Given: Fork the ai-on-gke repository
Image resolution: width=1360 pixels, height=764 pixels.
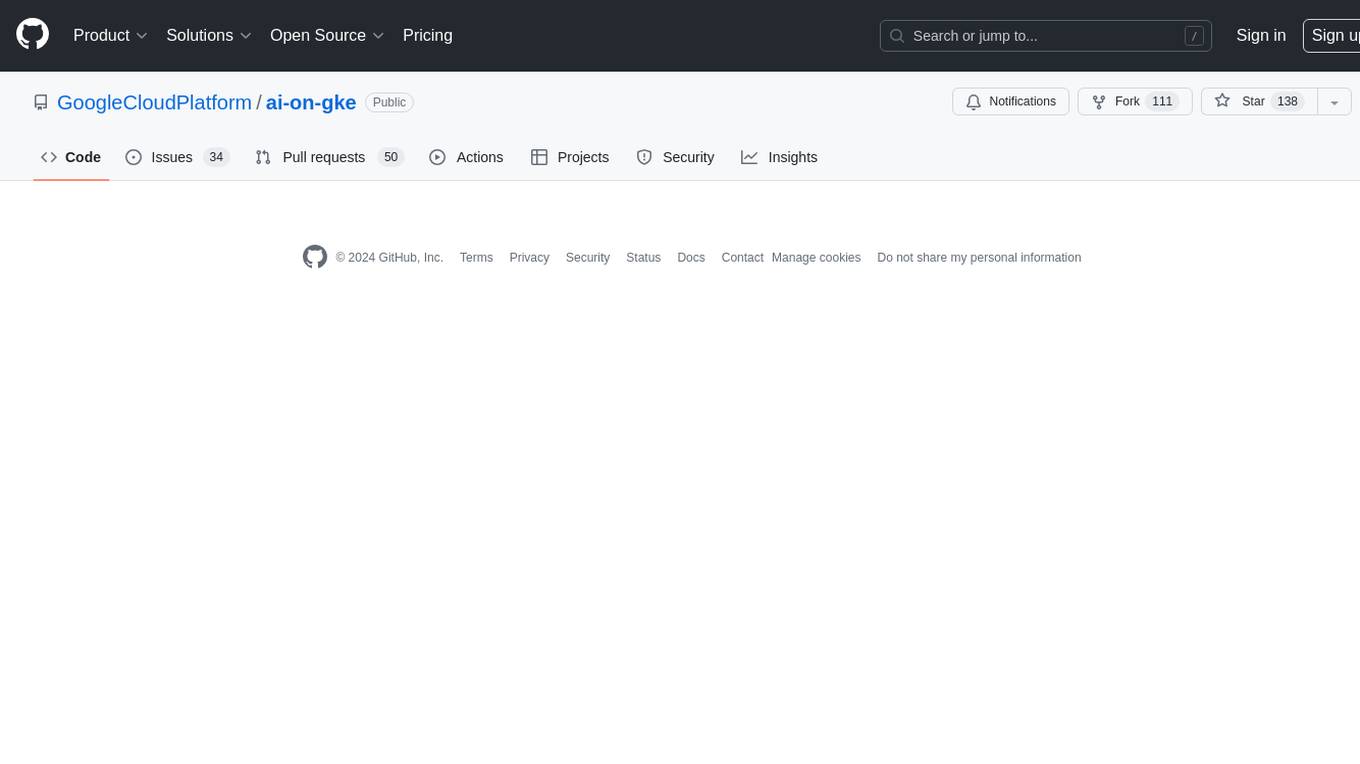Looking at the screenshot, I should click(x=1134, y=102).
